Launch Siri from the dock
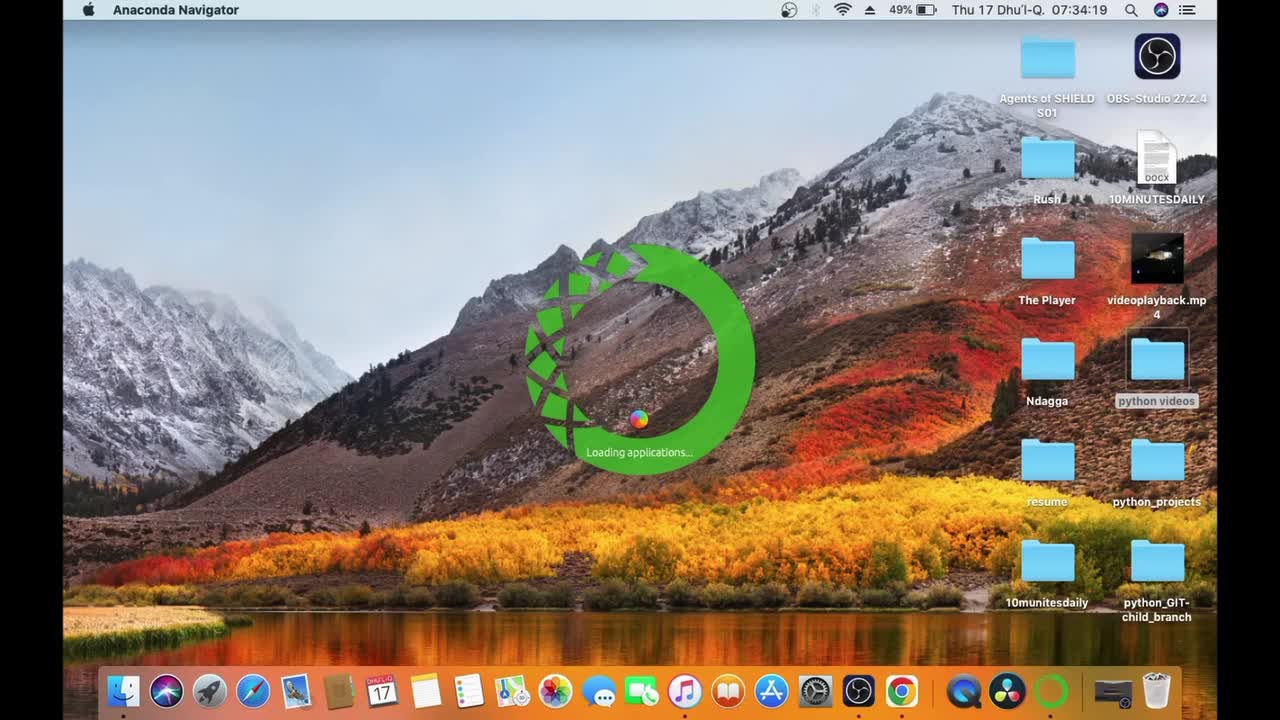 pyautogui.click(x=167, y=691)
